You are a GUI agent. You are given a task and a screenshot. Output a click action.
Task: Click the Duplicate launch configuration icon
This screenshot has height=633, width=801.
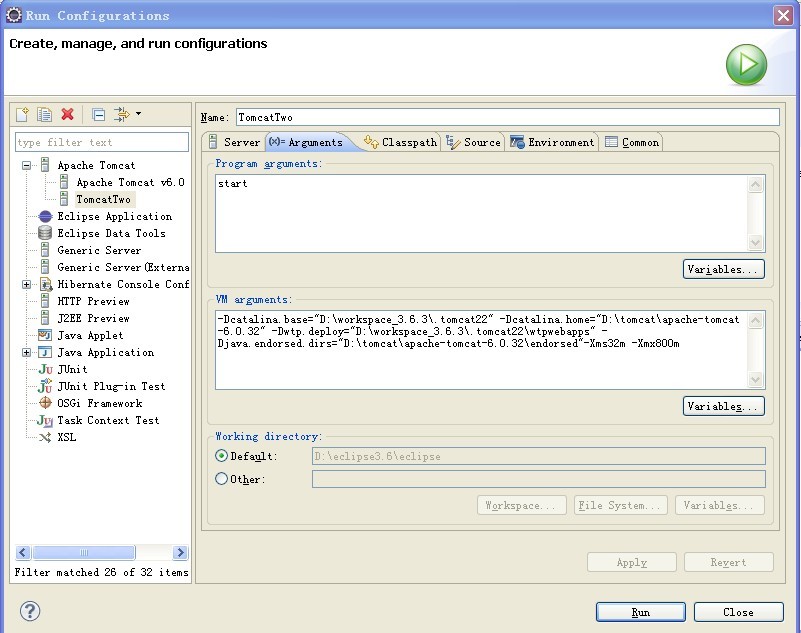[44, 114]
